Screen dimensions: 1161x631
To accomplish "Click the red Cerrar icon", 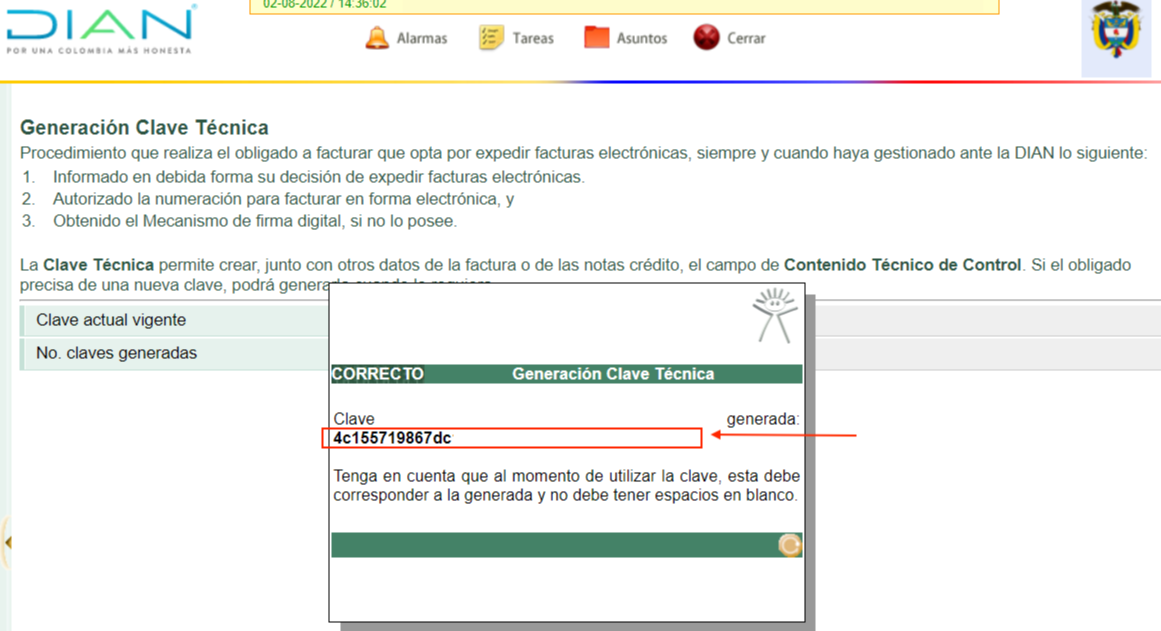I will click(706, 38).
